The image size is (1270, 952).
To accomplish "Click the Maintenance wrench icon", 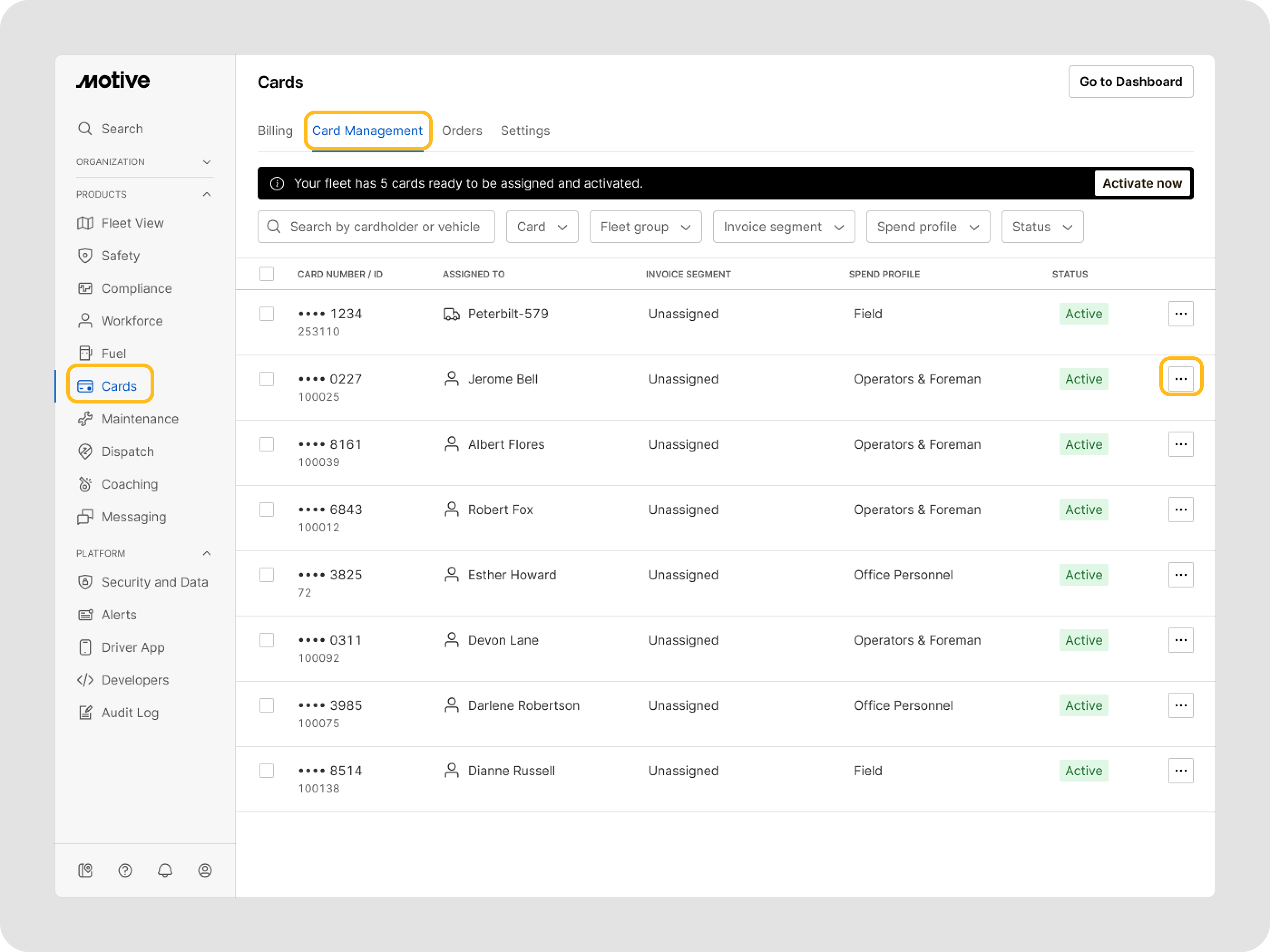I will point(85,419).
